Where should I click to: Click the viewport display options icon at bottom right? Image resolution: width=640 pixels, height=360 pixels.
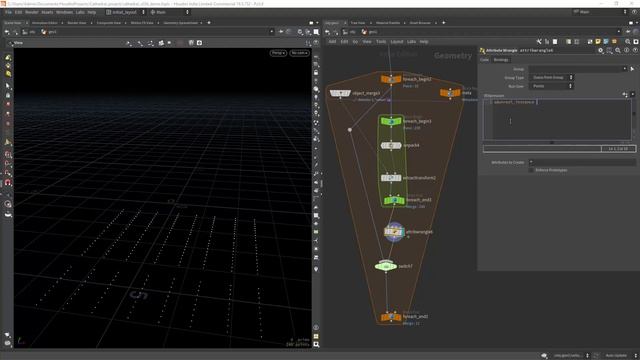tap(316, 344)
